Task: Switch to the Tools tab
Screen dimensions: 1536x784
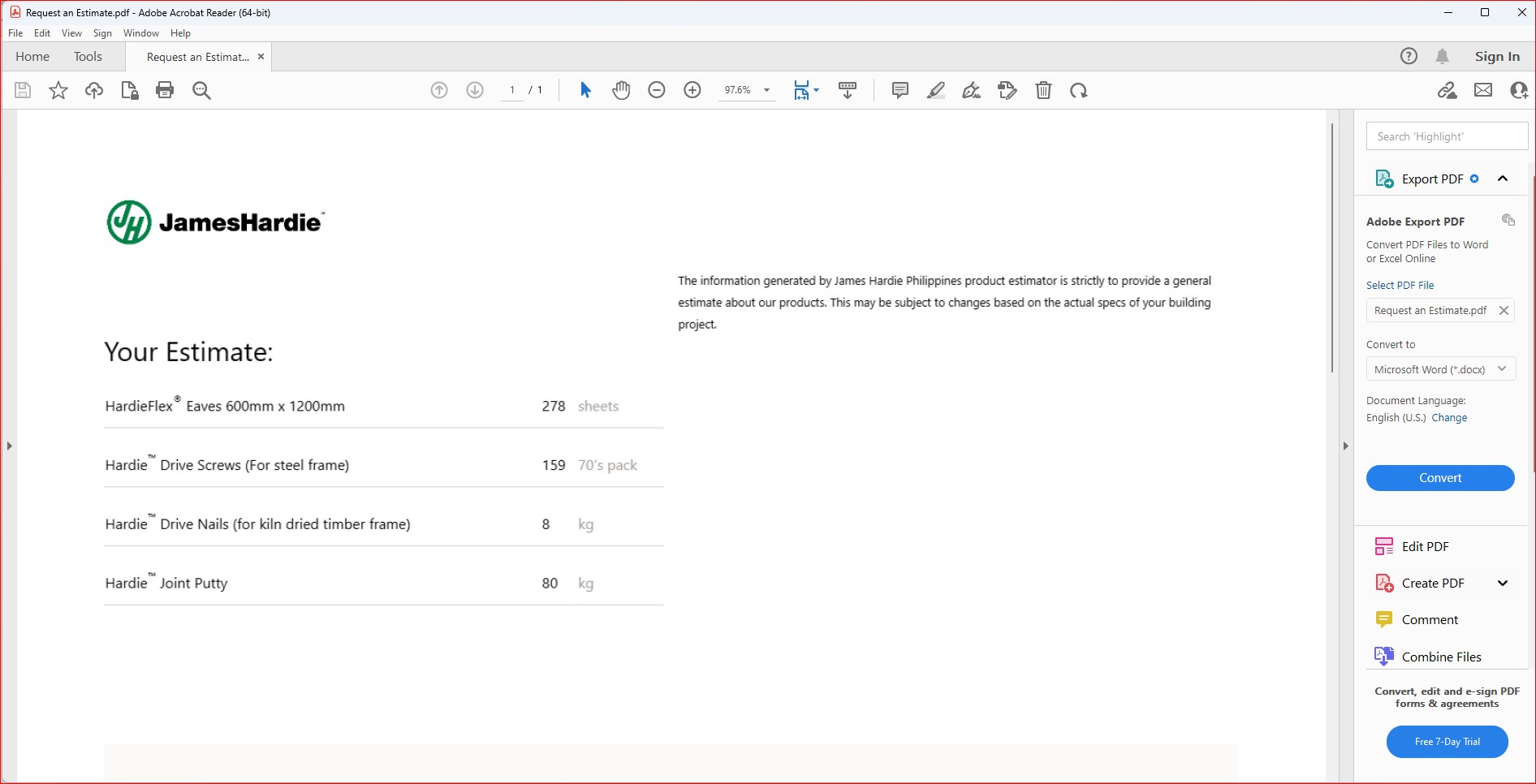Action: pos(88,57)
